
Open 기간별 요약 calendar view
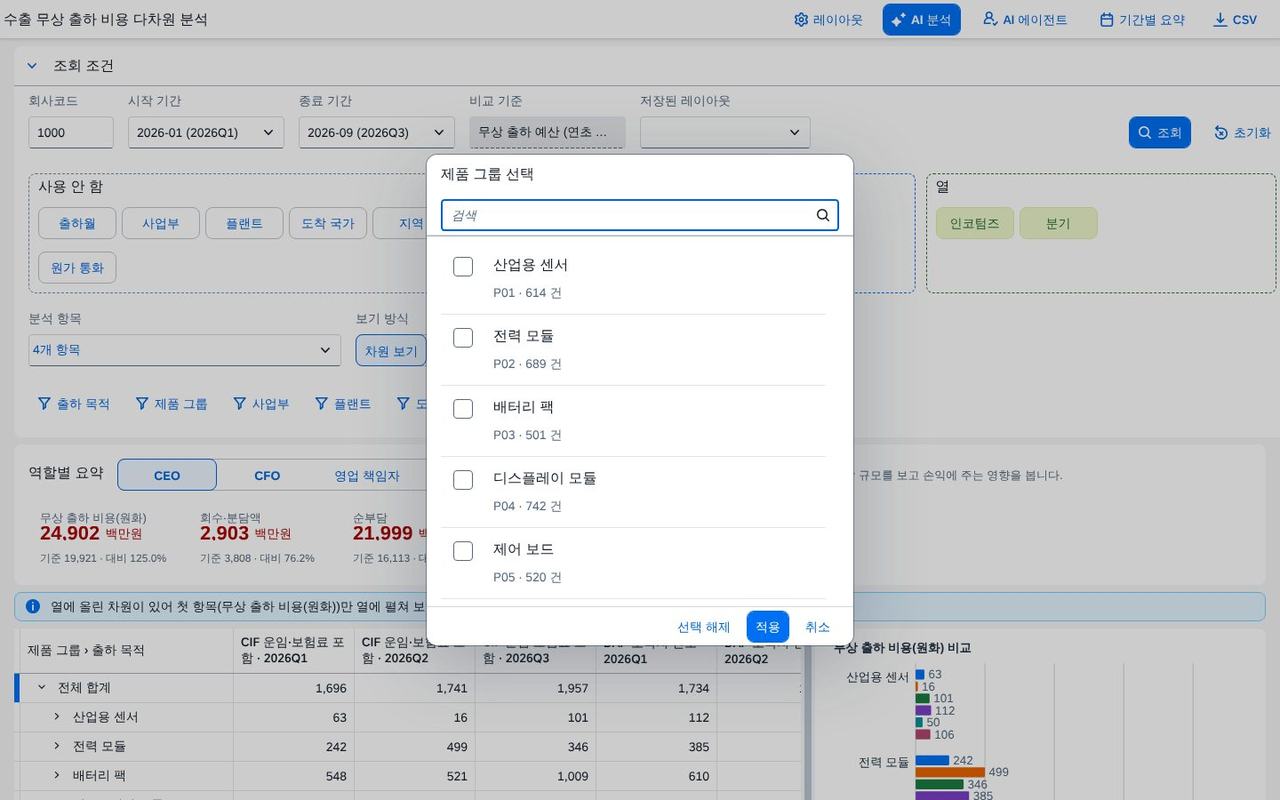click(1142, 20)
